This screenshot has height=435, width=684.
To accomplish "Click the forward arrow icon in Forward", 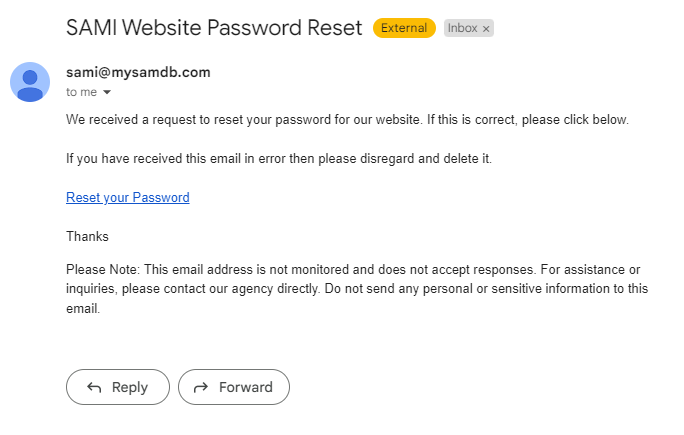I will pyautogui.click(x=201, y=387).
